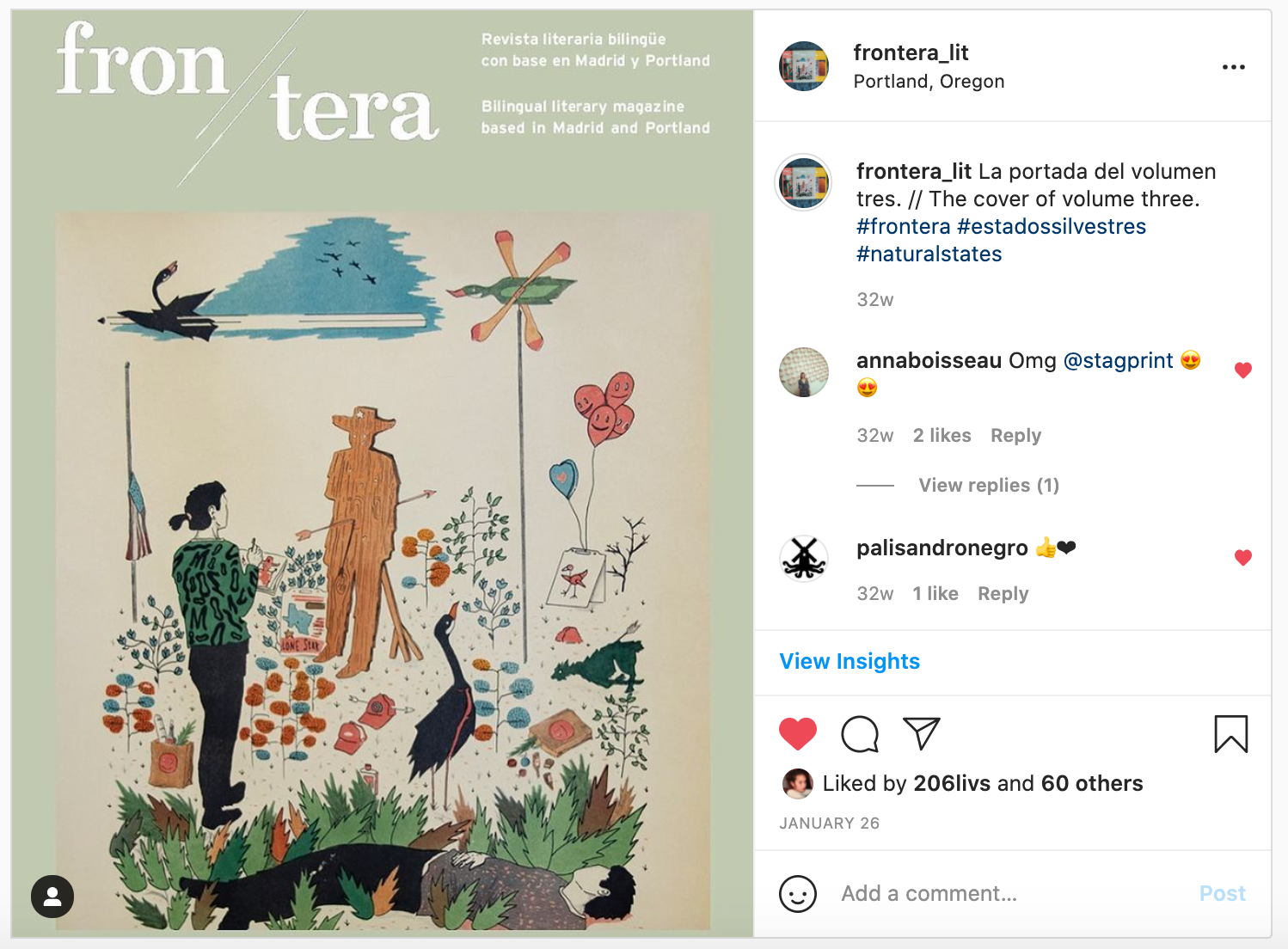Reply to annaboisseau's comment
The image size is (1288, 949).
(x=1015, y=436)
